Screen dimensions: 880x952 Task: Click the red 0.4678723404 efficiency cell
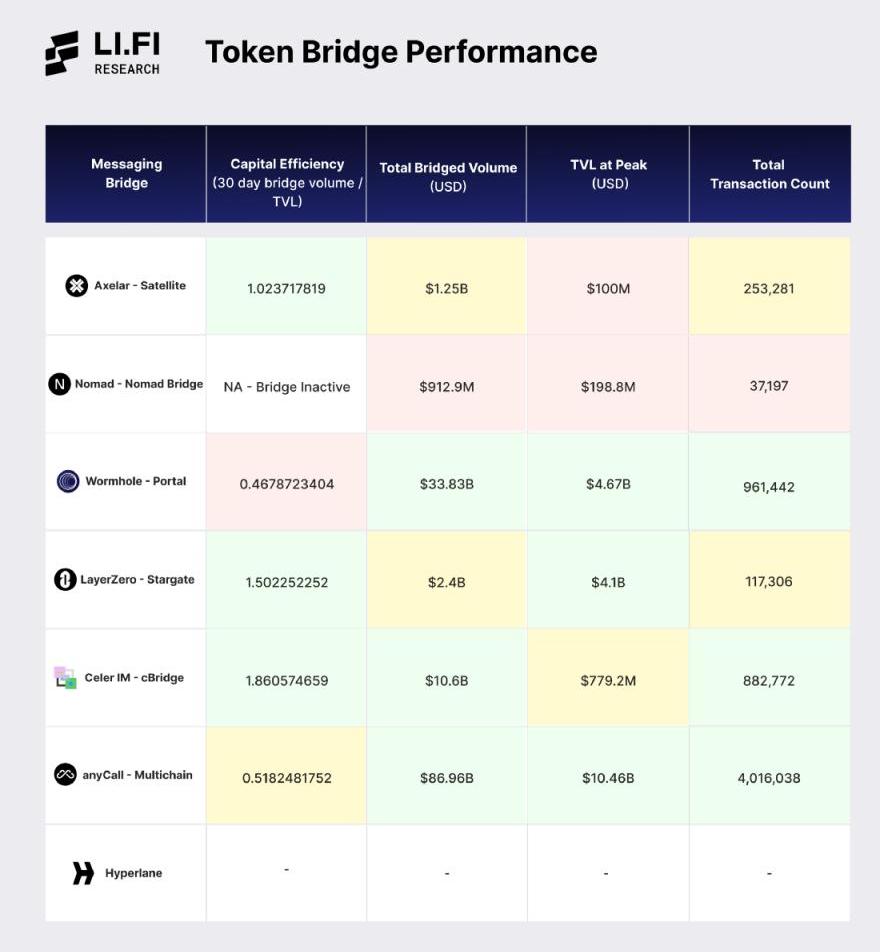(x=287, y=484)
